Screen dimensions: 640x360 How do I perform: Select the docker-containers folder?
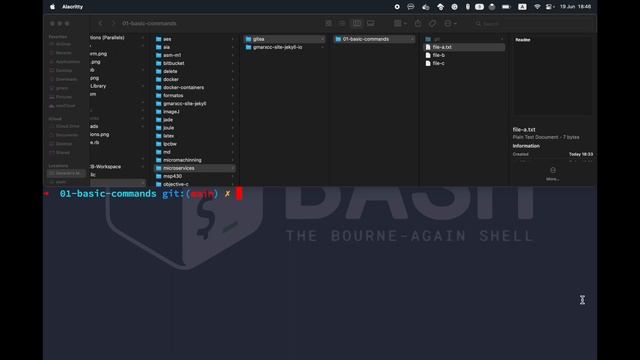tap(194, 87)
